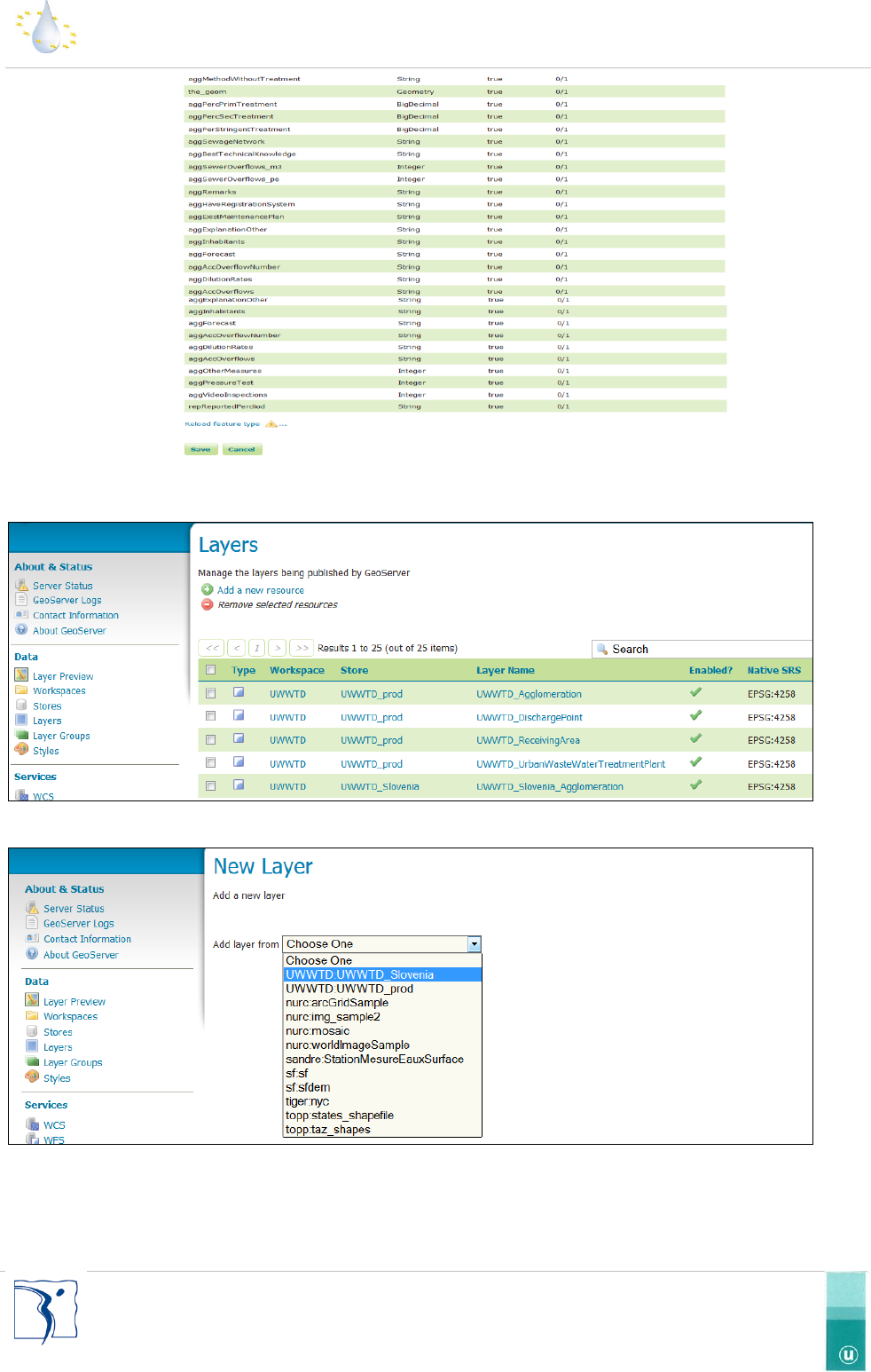Click WCS icon in New Layer page sidebar
Viewport: 871px width, 1372px height.
click(x=32, y=1124)
